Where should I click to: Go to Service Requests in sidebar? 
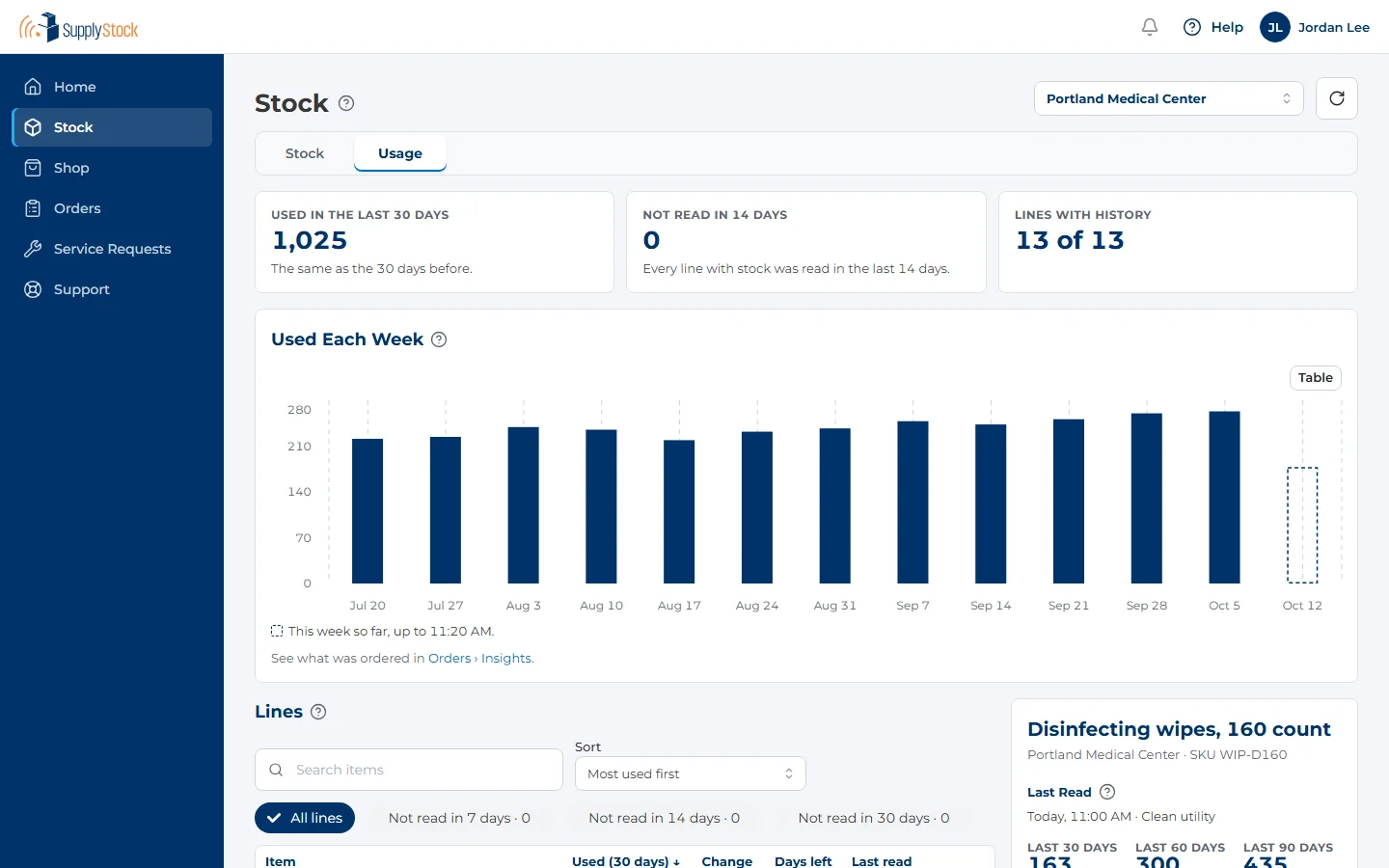[x=112, y=249]
